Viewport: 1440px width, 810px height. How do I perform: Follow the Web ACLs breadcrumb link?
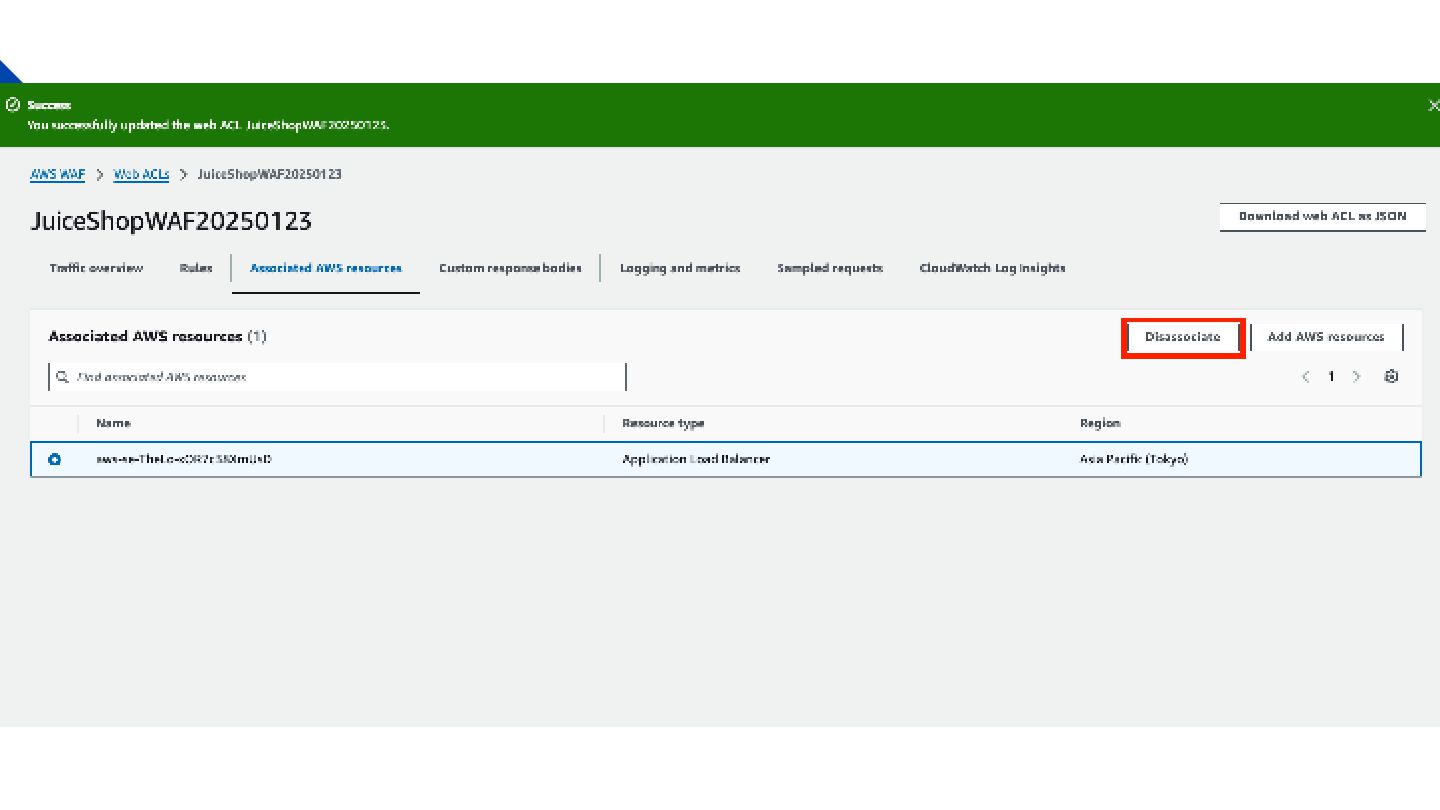[141, 174]
